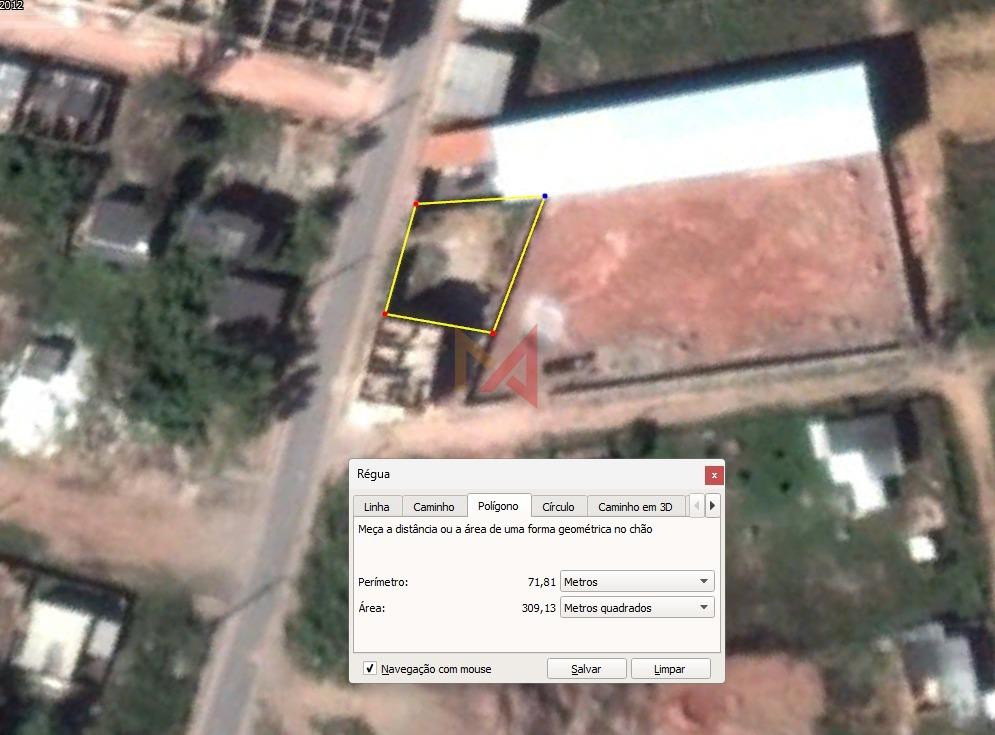Select the polygon's top-left red vertex
Screen dimensions: 995x735
point(416,204)
